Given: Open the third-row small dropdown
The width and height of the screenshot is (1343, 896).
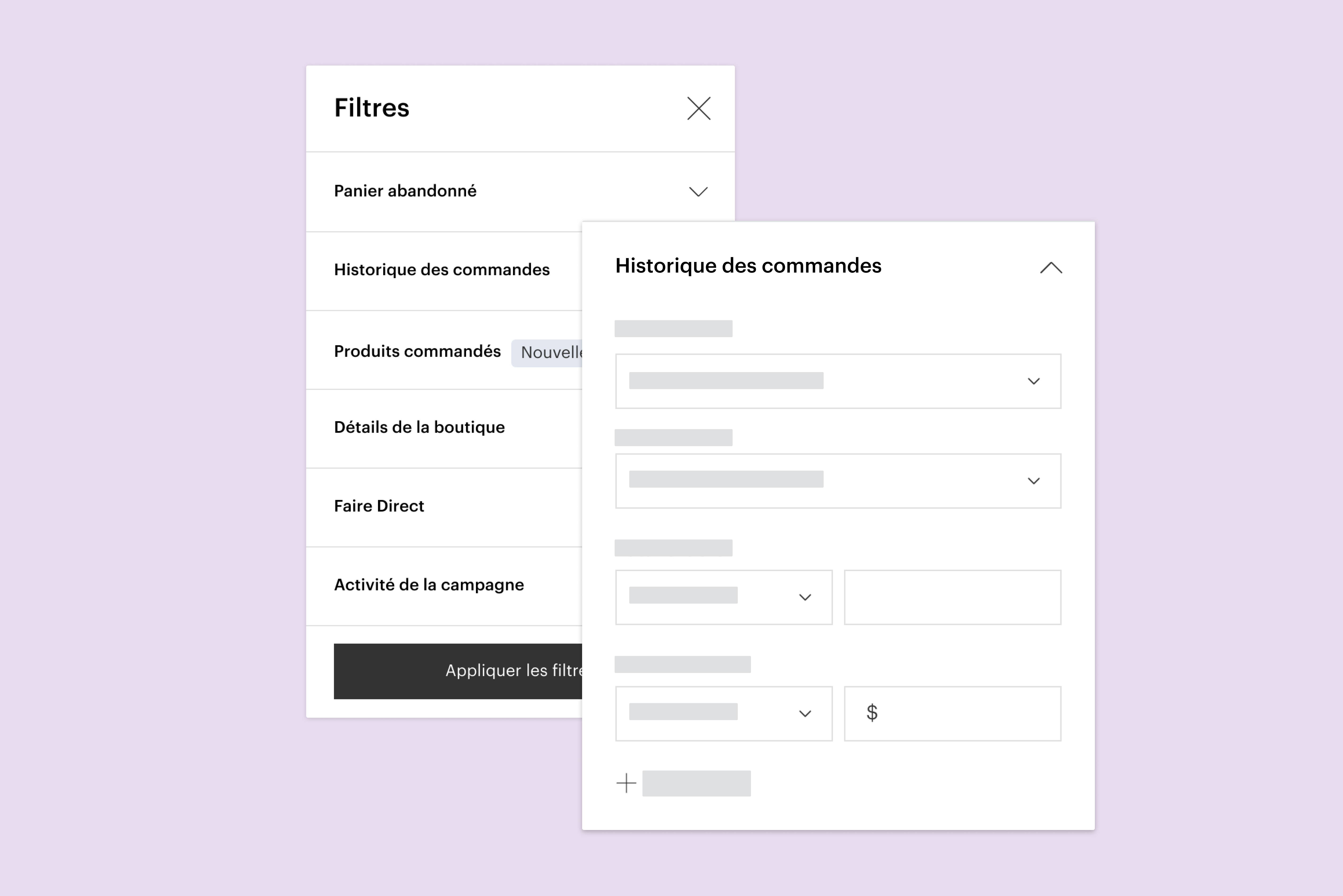Looking at the screenshot, I should (x=723, y=597).
